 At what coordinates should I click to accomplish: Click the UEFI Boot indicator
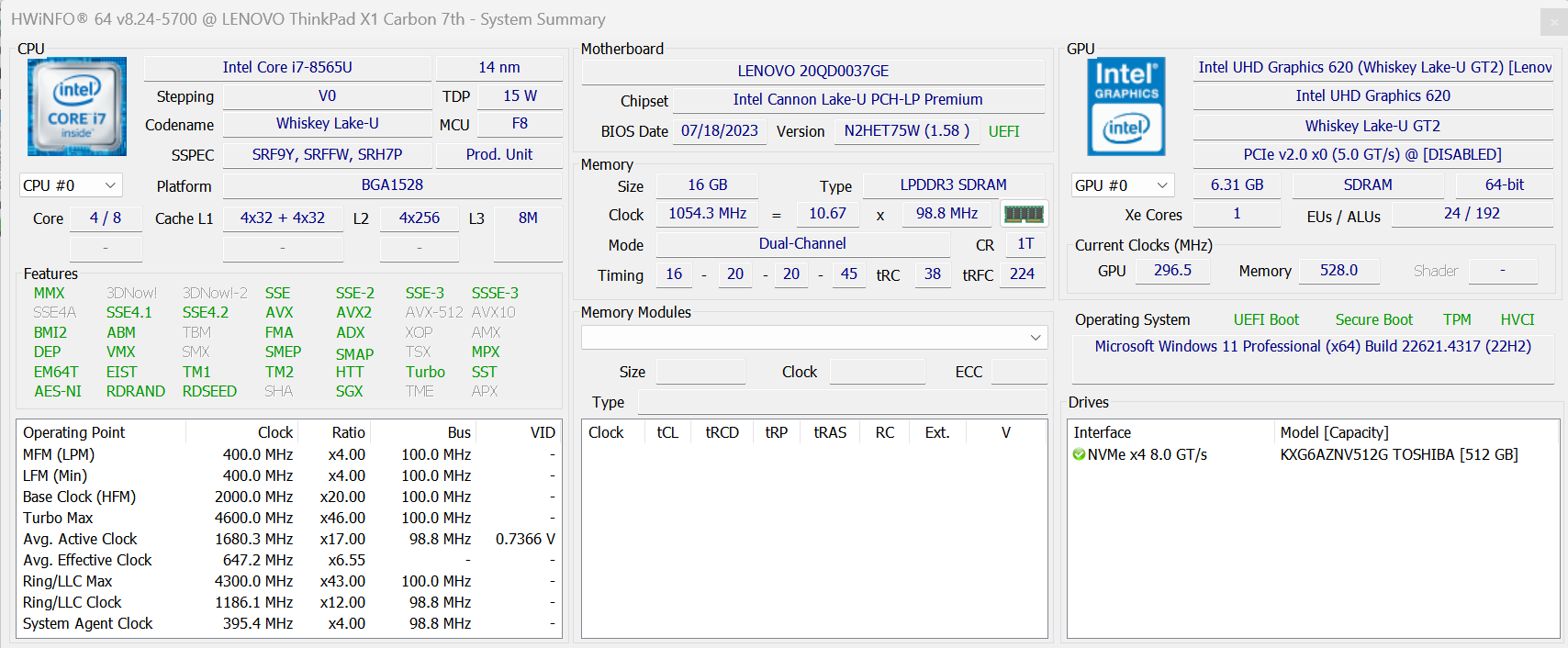pos(1266,319)
